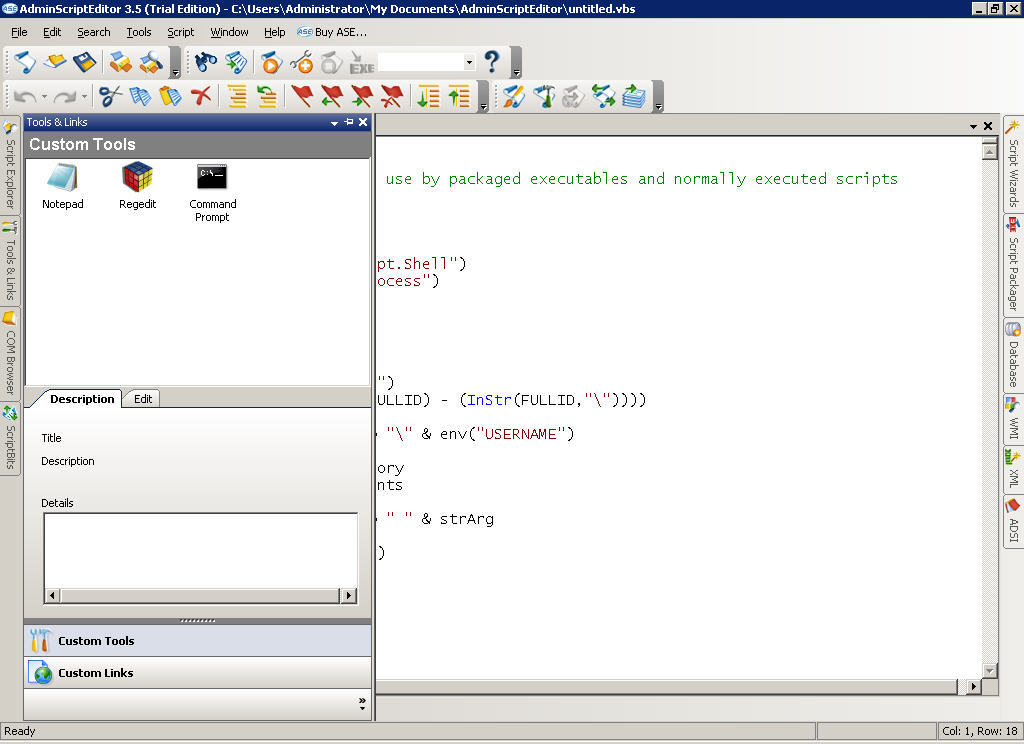1024x744 pixels.
Task: Open the Script menu
Action: pyautogui.click(x=180, y=32)
